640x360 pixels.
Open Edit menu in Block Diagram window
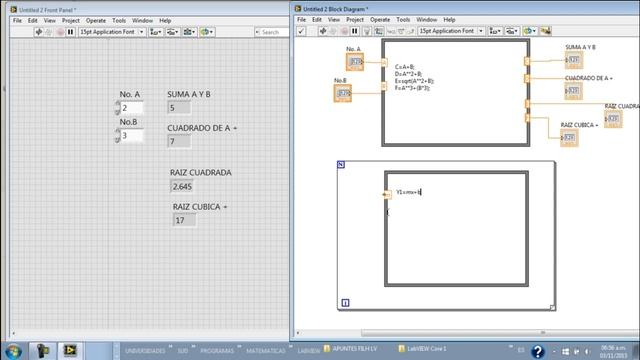pos(317,20)
